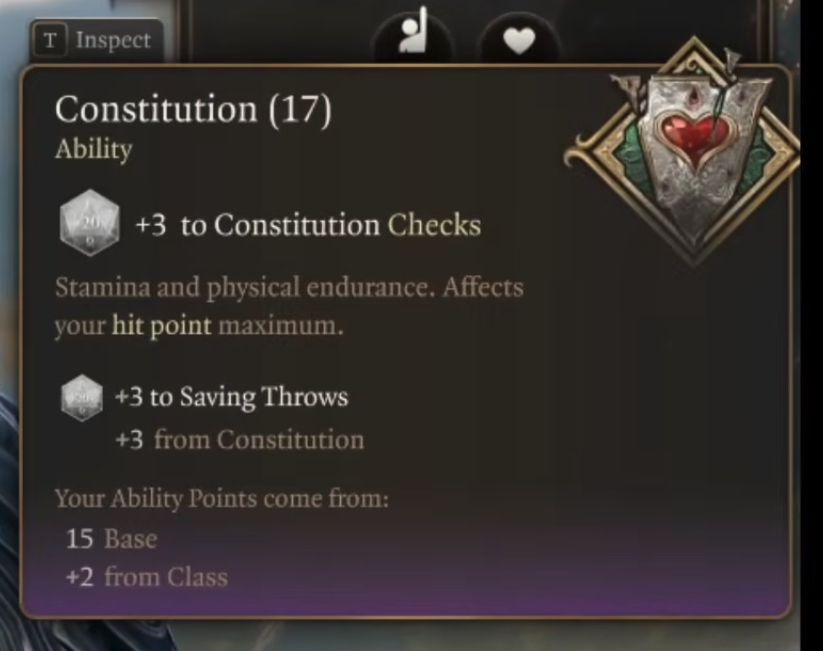Click the Inspect button

(96, 41)
